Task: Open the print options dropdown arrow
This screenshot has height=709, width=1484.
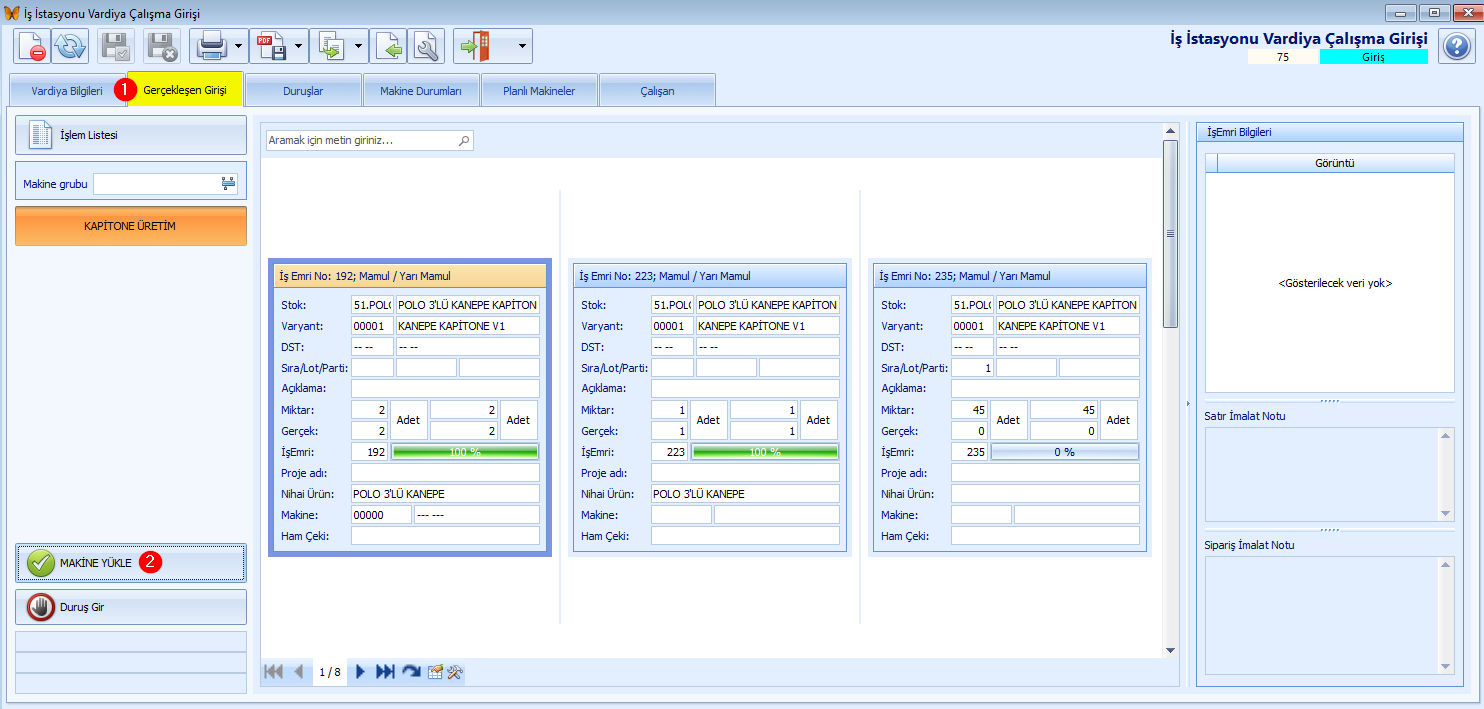Action: (x=240, y=46)
